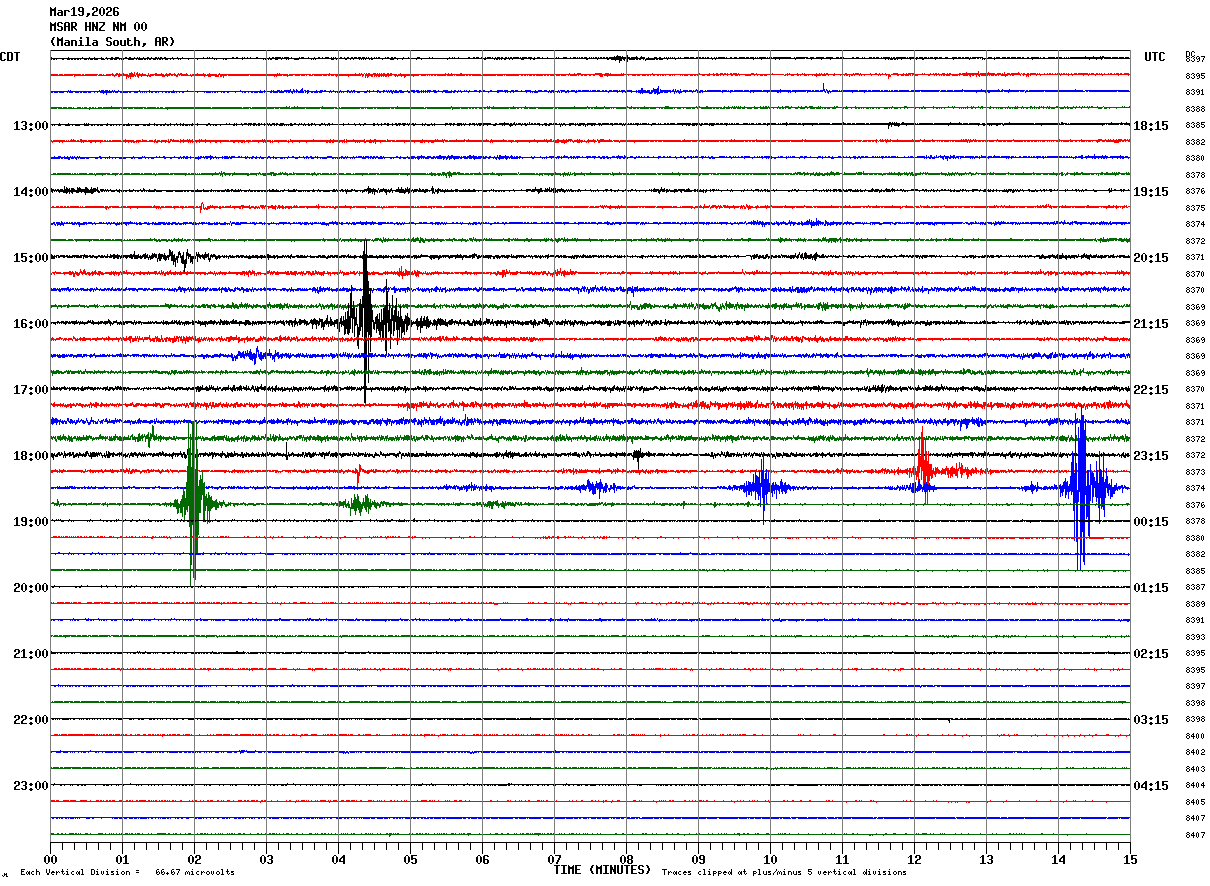Select the 23:00 CDT time label
Screen dimensions: 1210x886
(x=30, y=786)
